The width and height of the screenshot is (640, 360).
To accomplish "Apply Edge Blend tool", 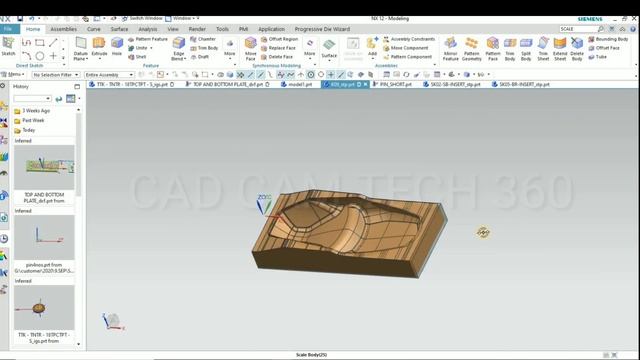I will click(178, 49).
